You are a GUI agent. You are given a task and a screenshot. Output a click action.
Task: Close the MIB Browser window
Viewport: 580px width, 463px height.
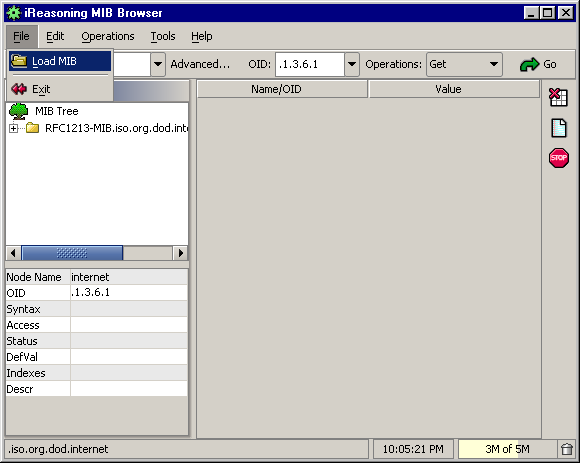(x=566, y=13)
